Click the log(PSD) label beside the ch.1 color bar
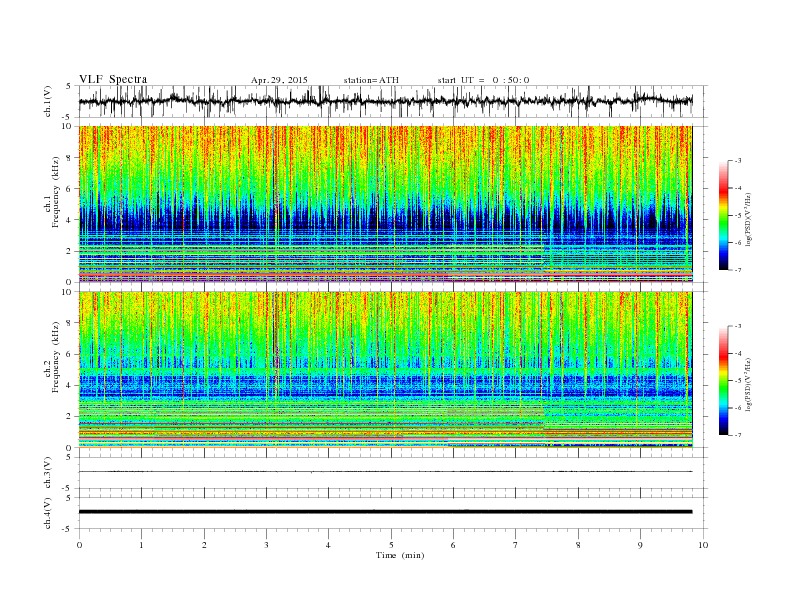This screenshot has height=612, width=792. pos(749,220)
